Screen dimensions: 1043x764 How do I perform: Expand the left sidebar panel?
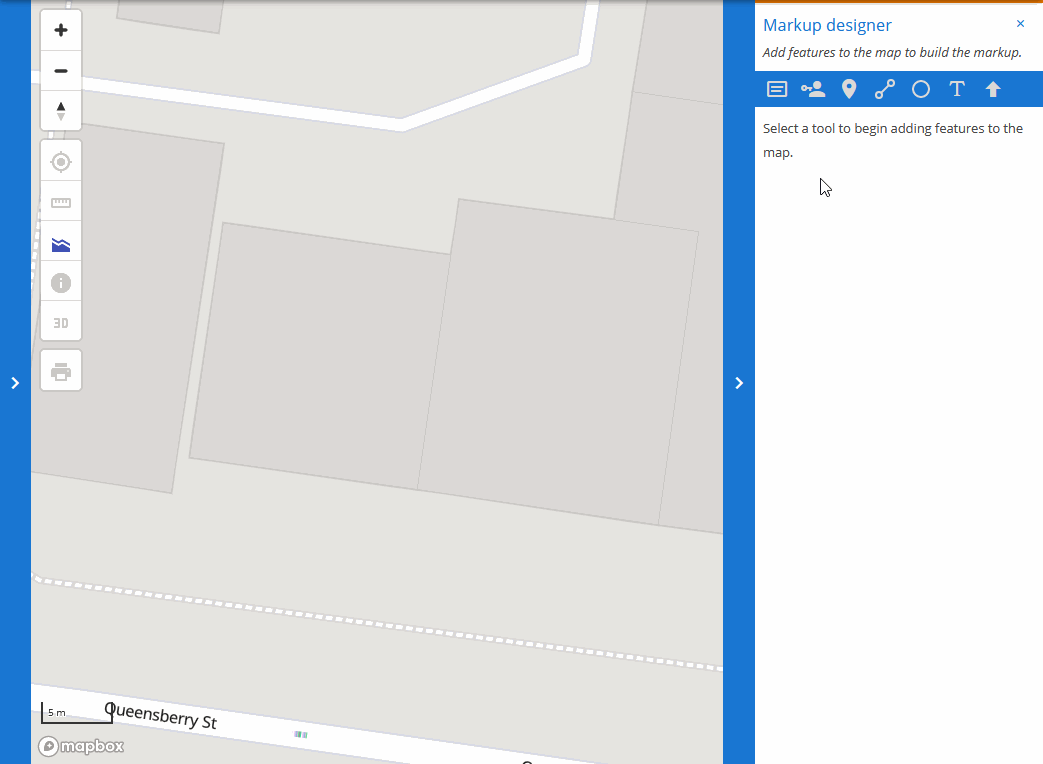click(15, 382)
